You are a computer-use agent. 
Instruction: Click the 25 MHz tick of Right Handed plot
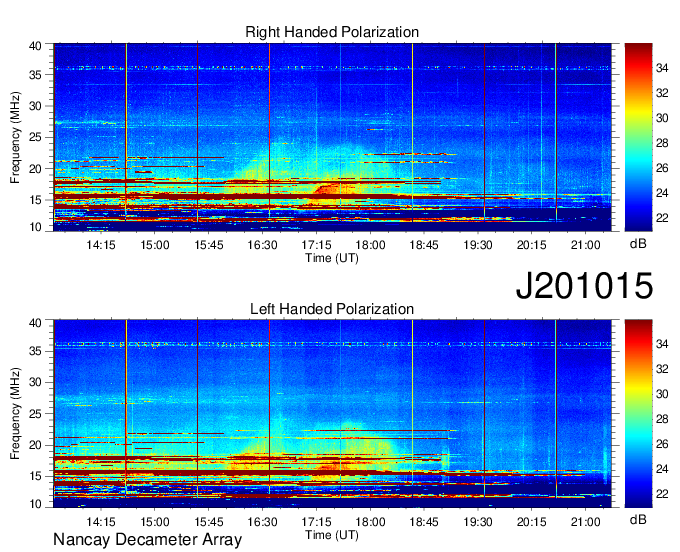[35, 137]
